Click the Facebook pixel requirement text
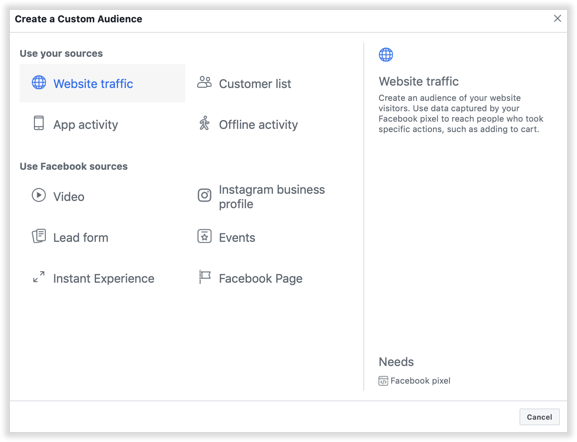The image size is (577, 442). [x=420, y=381]
